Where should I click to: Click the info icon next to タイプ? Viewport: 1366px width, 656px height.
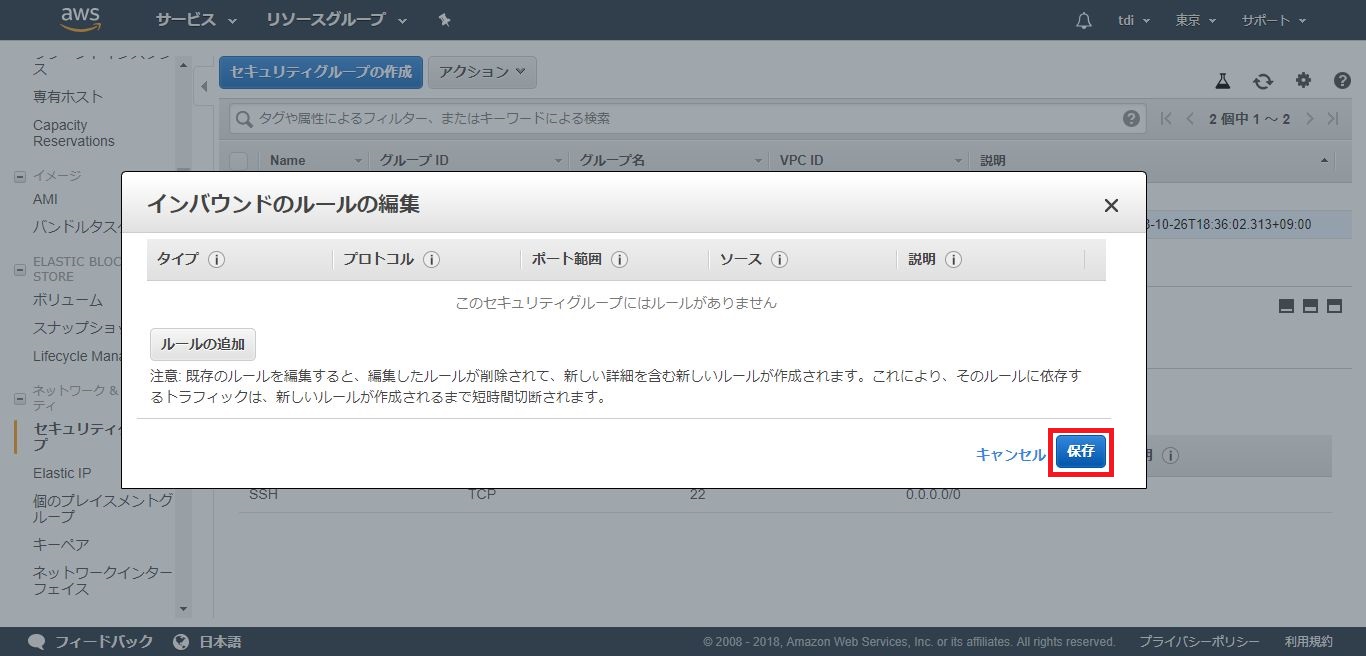[216, 260]
